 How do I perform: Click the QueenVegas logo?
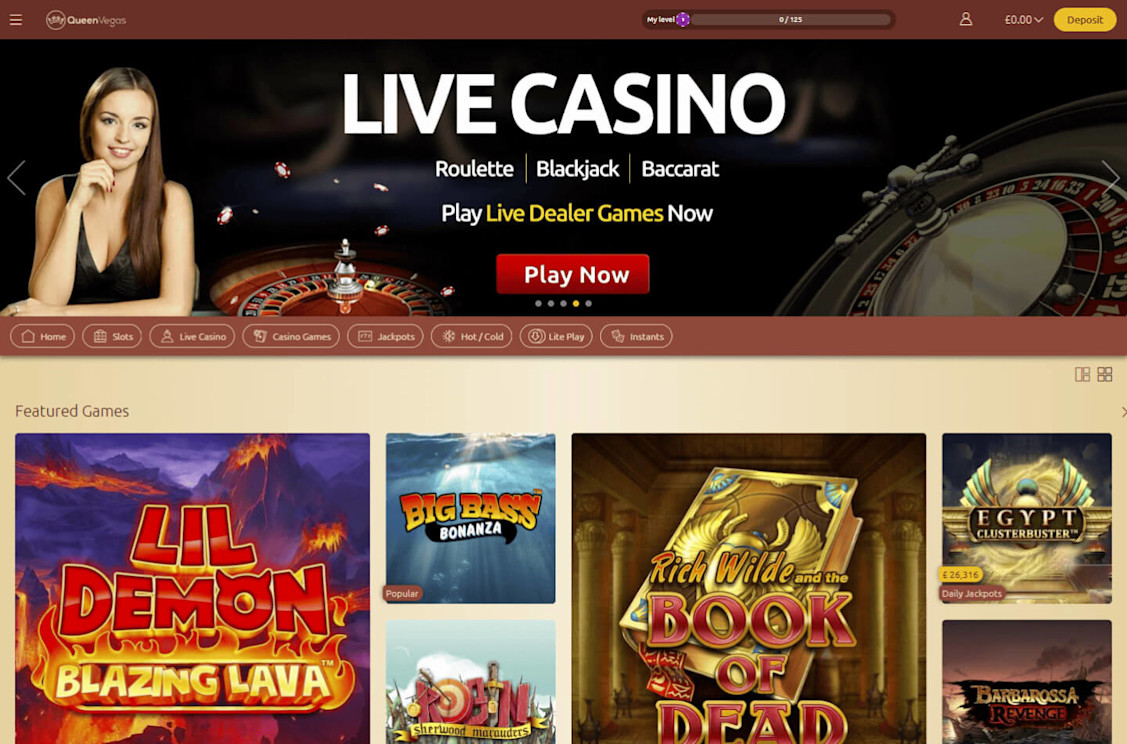pyautogui.click(x=86, y=20)
